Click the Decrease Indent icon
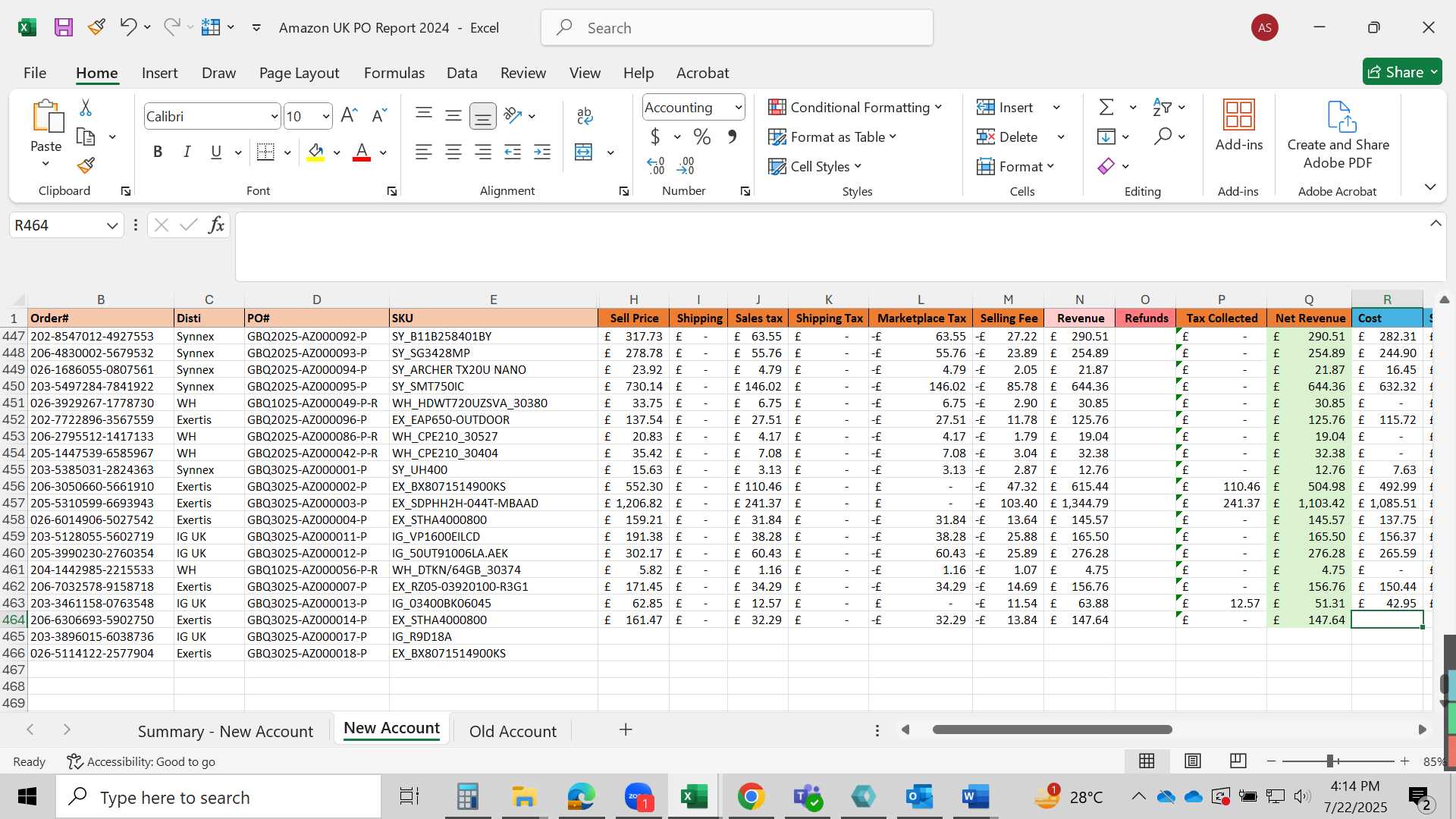The image size is (1456, 819). (x=513, y=152)
